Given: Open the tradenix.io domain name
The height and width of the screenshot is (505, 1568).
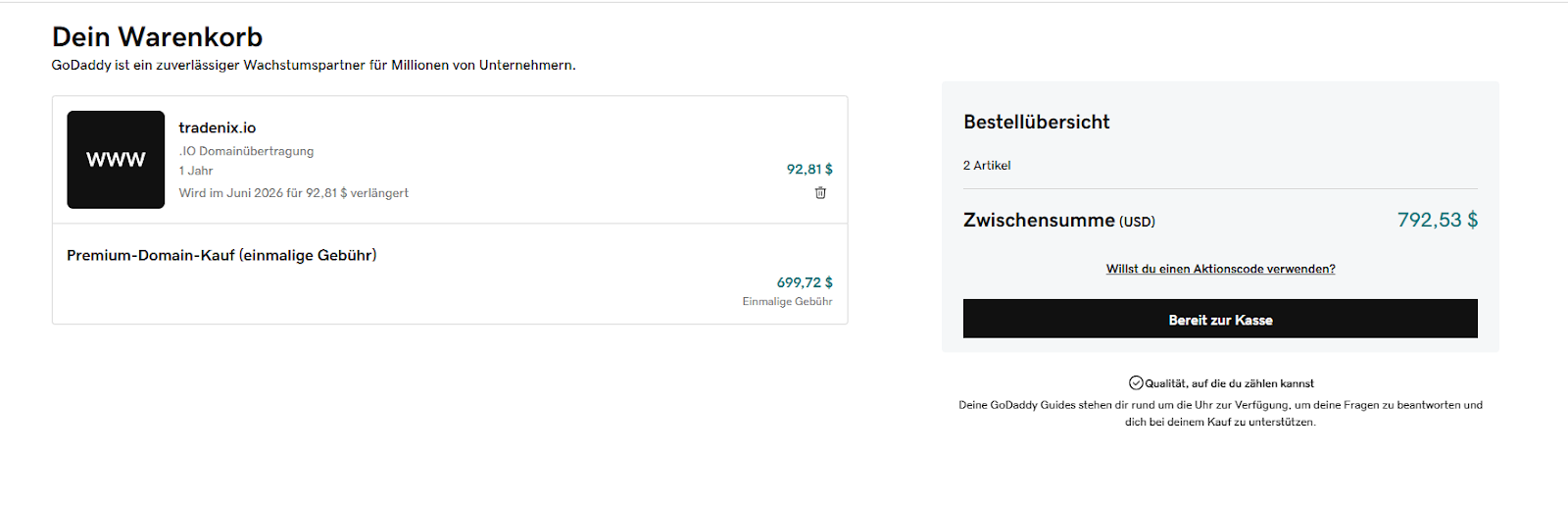Looking at the screenshot, I should 218,127.
